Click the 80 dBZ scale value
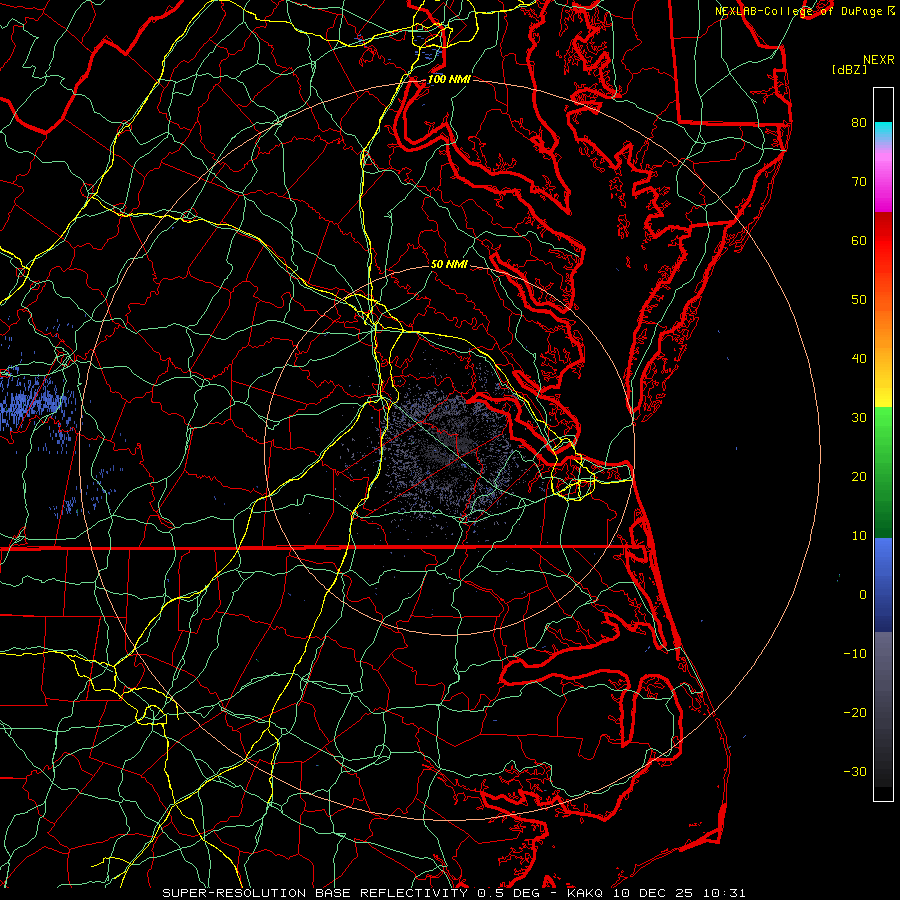 point(858,123)
